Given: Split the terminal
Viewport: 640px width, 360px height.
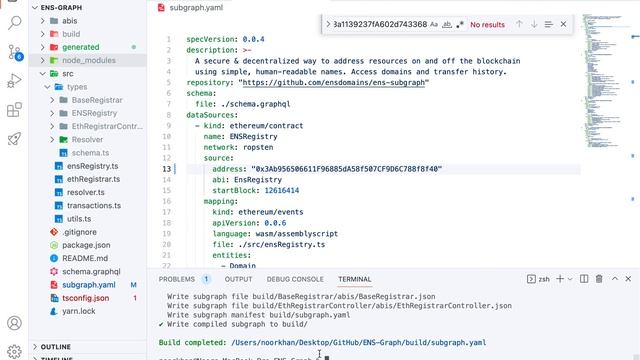Looking at the screenshot, I should tap(584, 279).
